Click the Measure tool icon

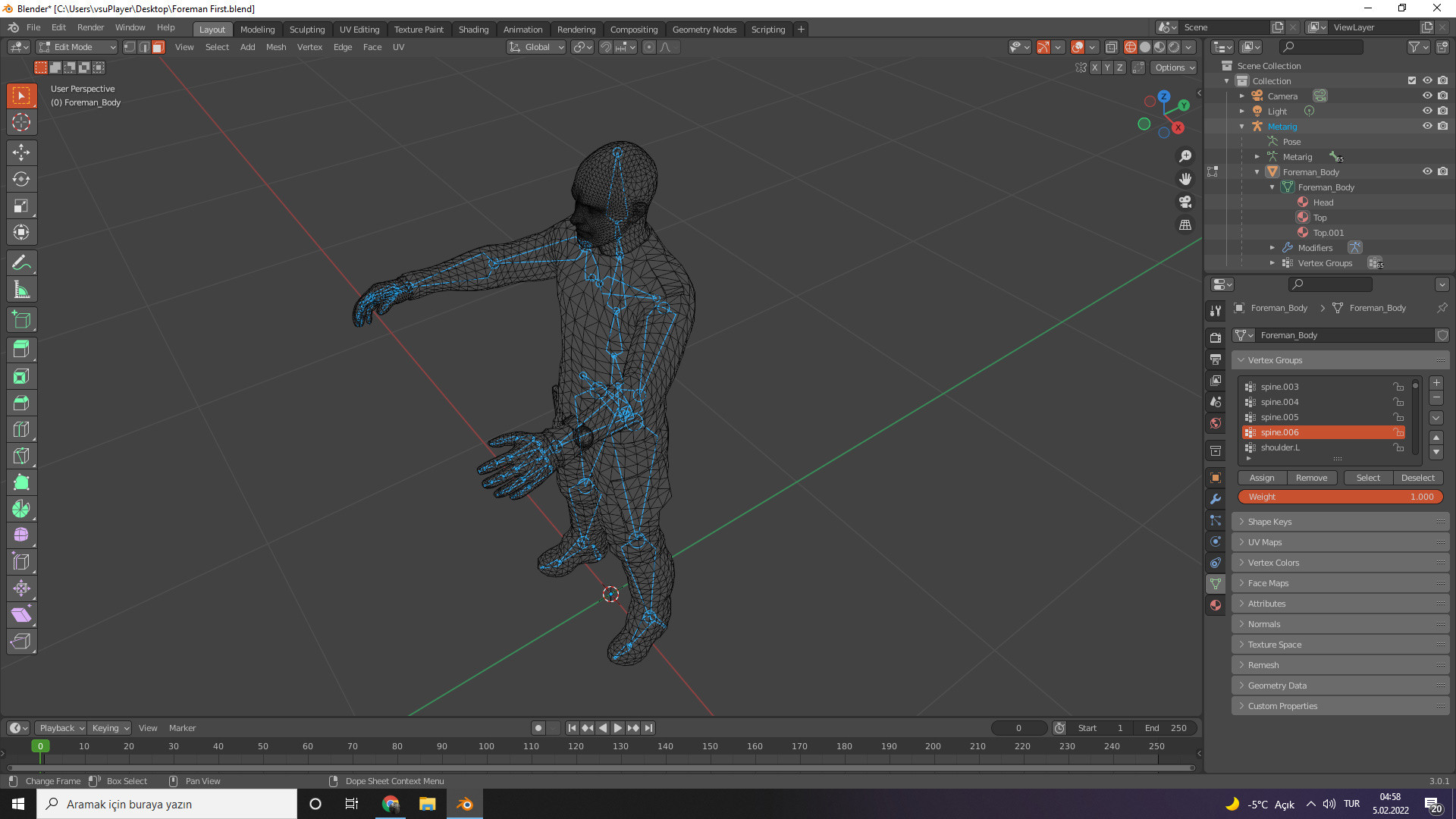[22, 289]
